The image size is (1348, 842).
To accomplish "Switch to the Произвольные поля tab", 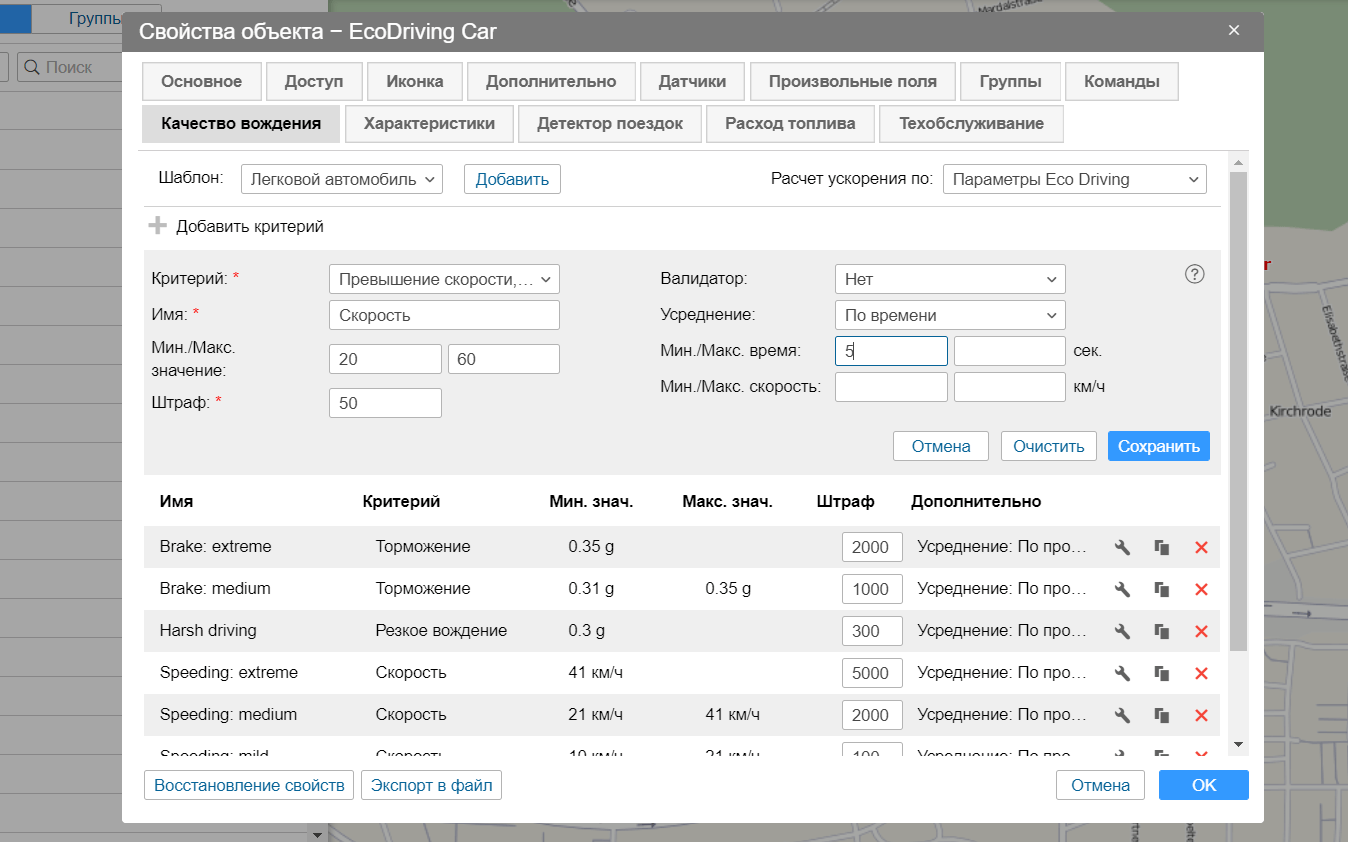I will tap(853, 82).
